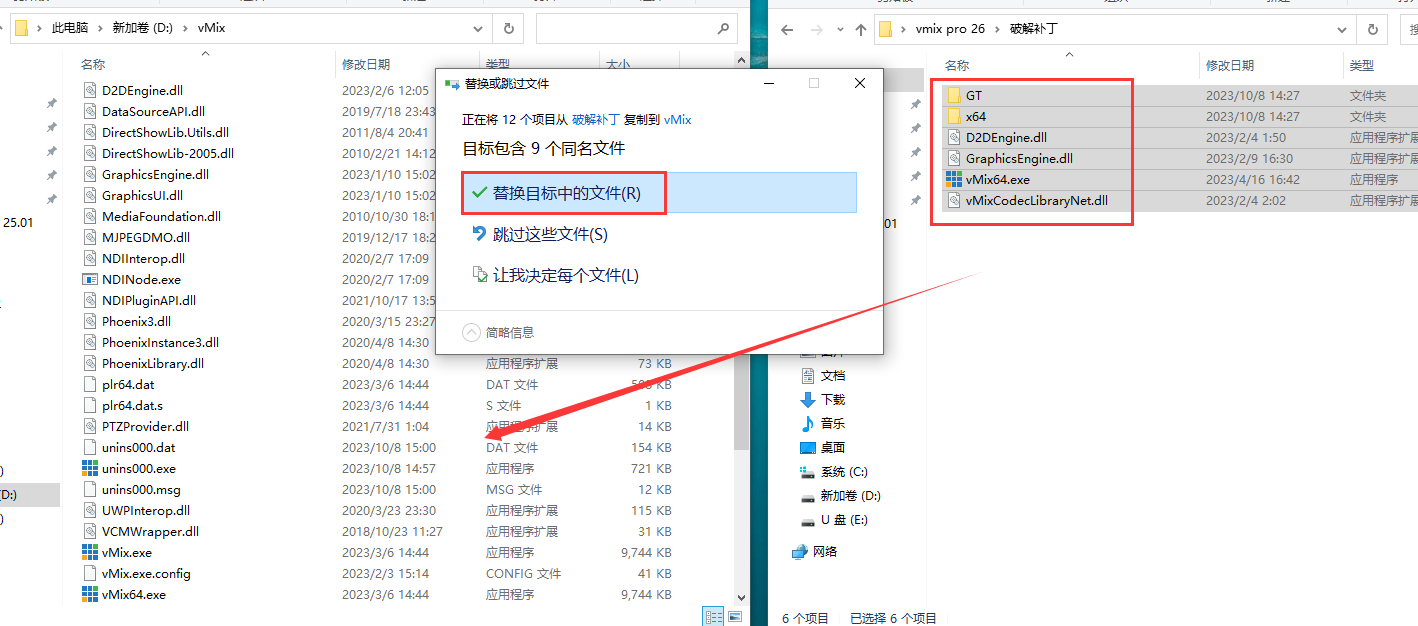Select the unins000.msg file
Screen dimensions: 1418x626
(141, 489)
